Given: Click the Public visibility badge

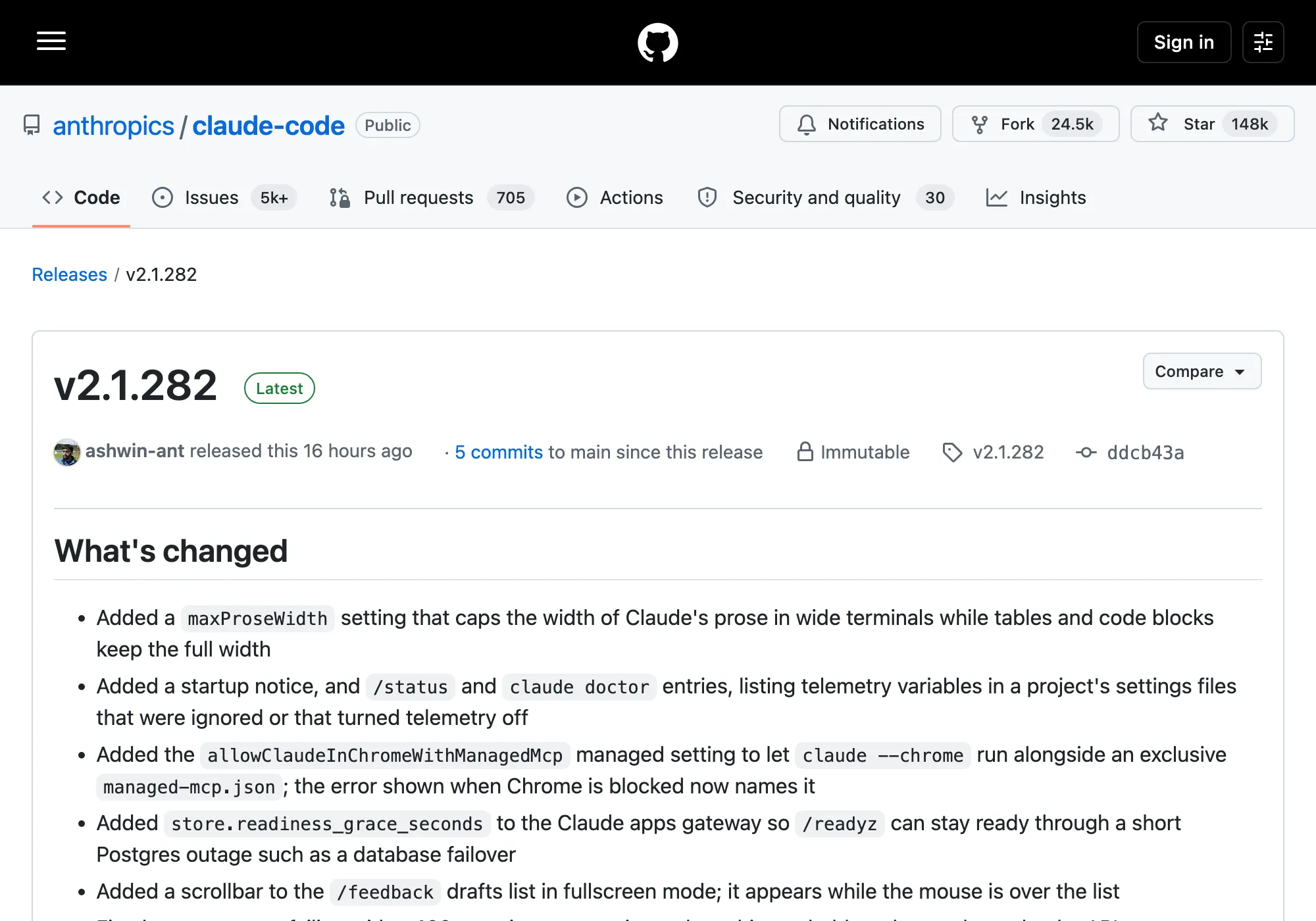Looking at the screenshot, I should (x=388, y=125).
